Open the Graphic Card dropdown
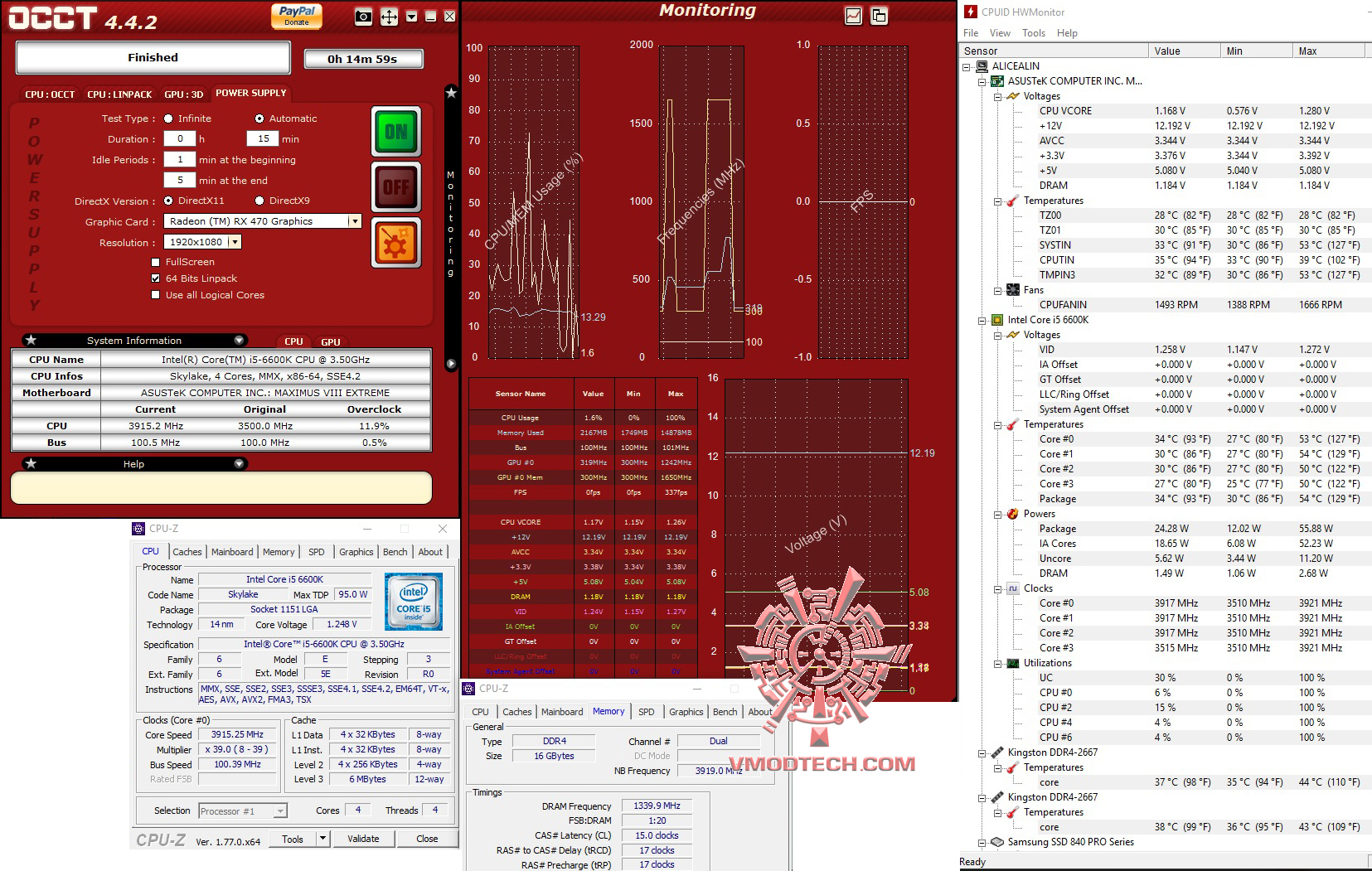Viewport: 1372px width, 871px height. [355, 221]
